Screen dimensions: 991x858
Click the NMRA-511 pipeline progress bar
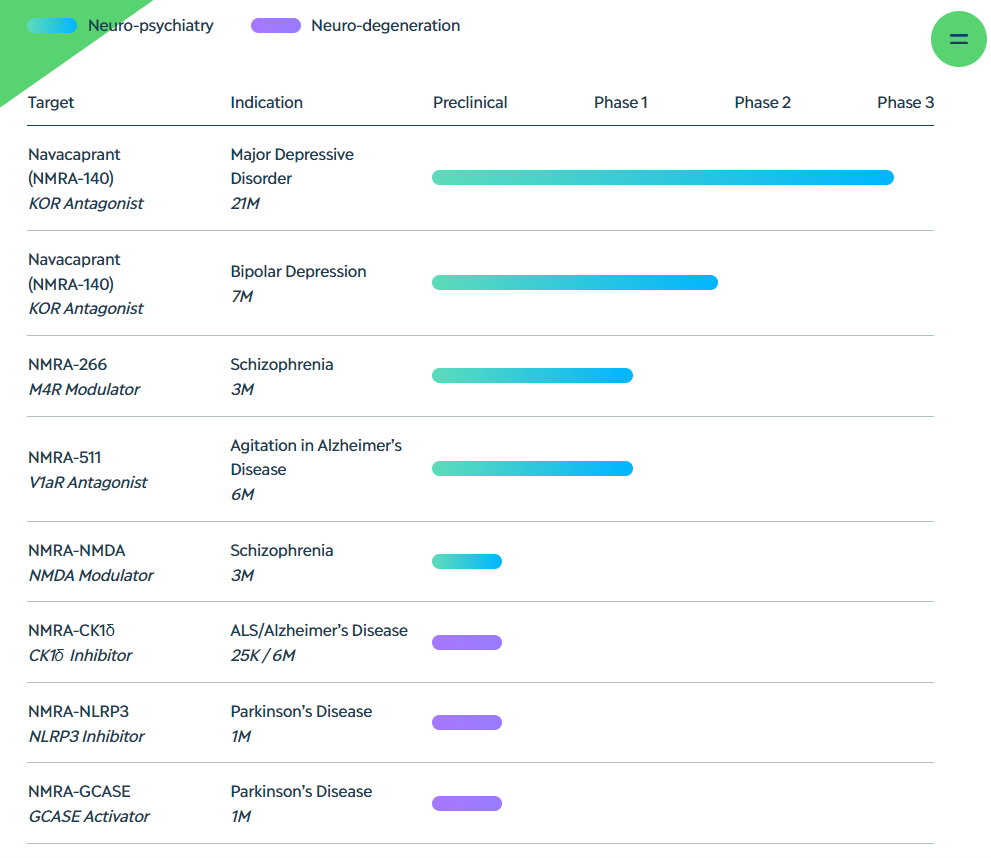pos(532,469)
